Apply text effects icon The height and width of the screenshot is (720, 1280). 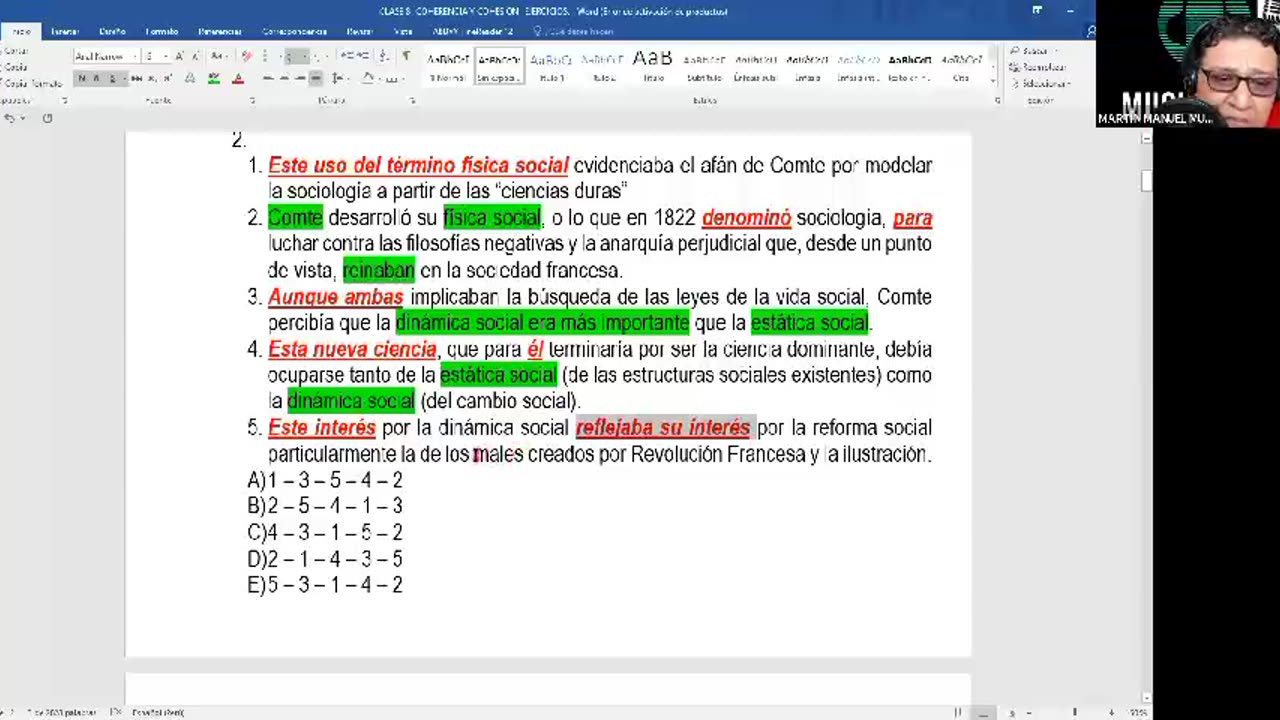[x=190, y=78]
